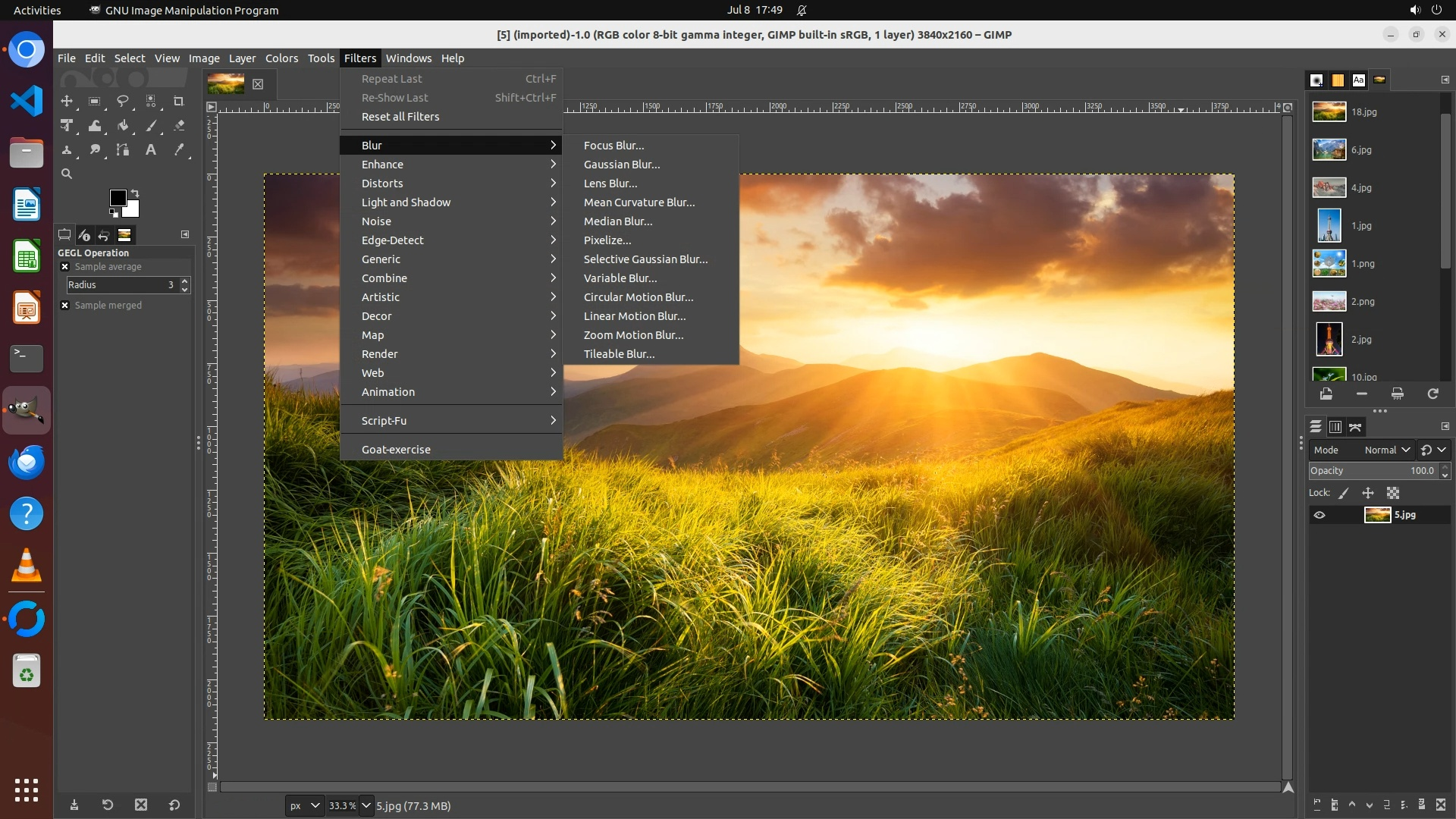This screenshot has height=819, width=1456.
Task: Select the Crop tool
Action: (x=179, y=101)
